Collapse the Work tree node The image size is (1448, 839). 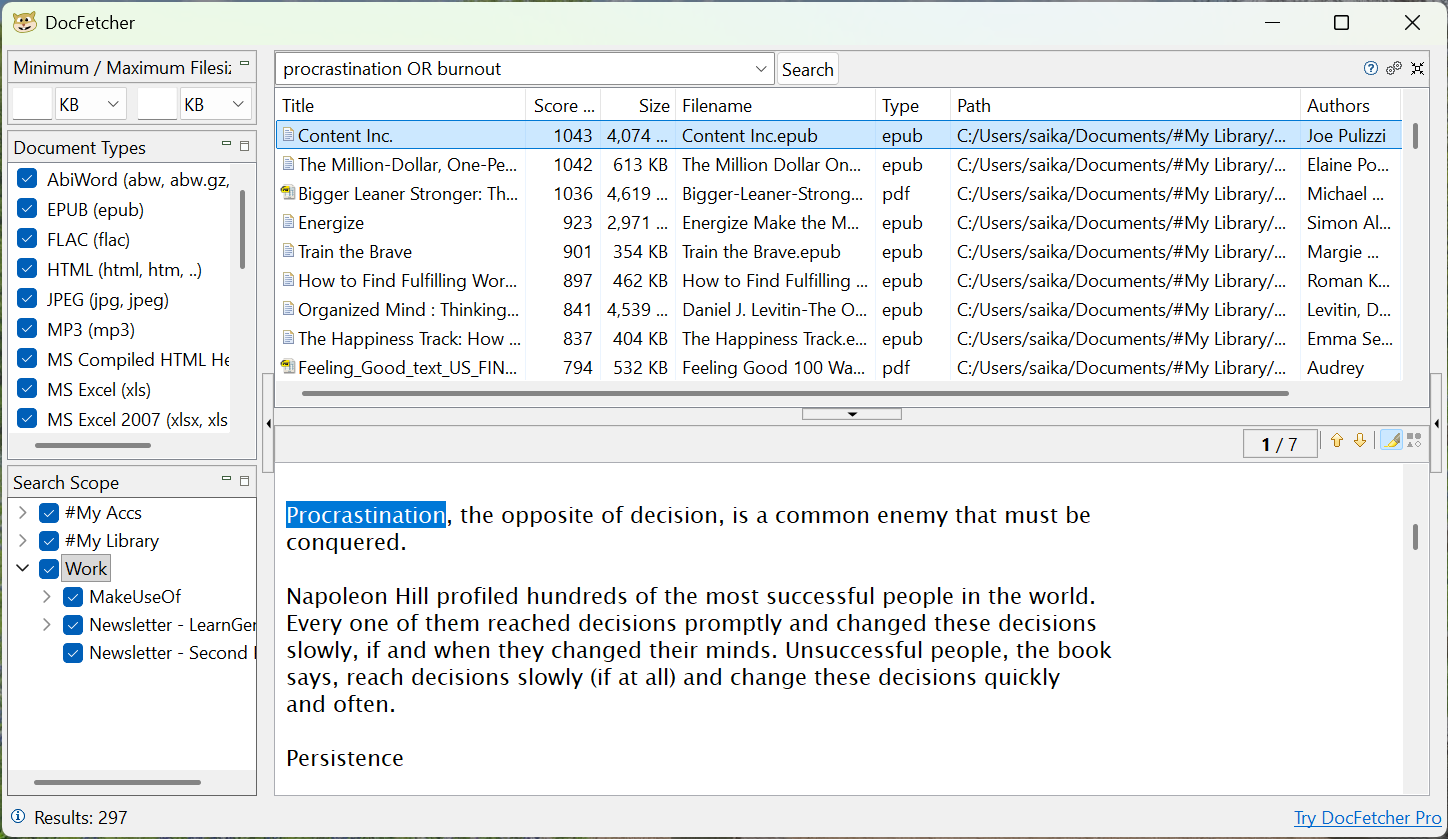[x=23, y=569]
